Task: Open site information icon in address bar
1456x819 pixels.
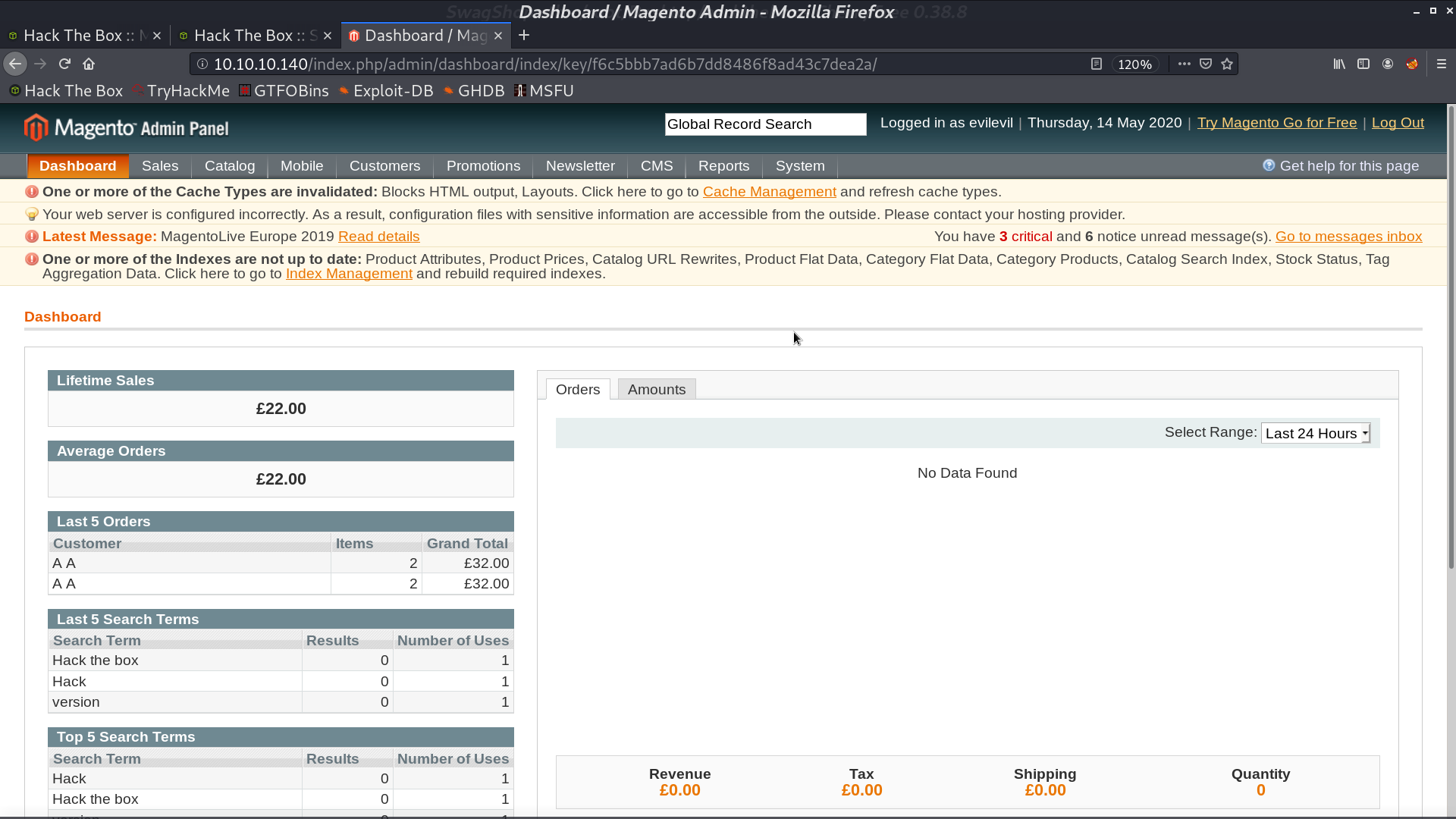Action: tap(202, 64)
